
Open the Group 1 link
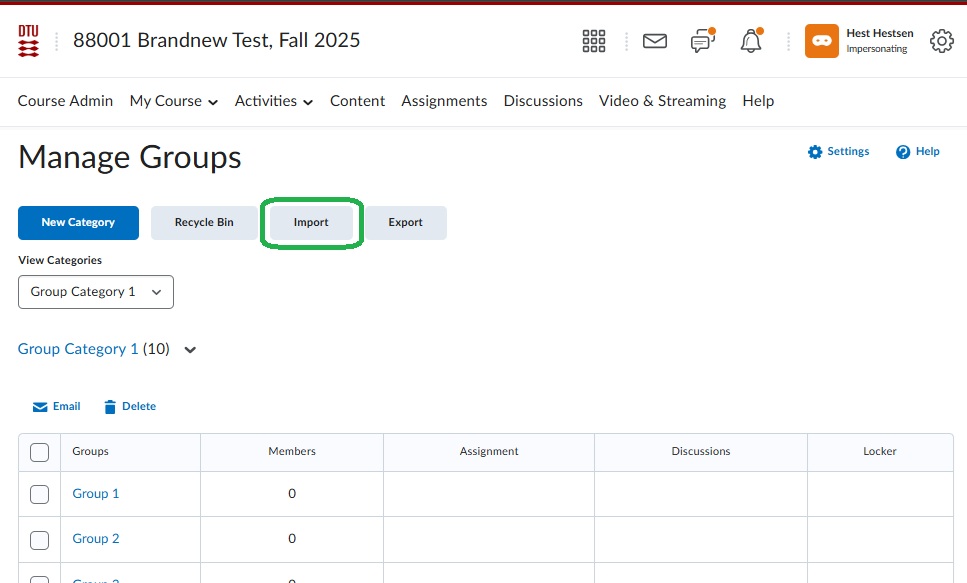96,494
